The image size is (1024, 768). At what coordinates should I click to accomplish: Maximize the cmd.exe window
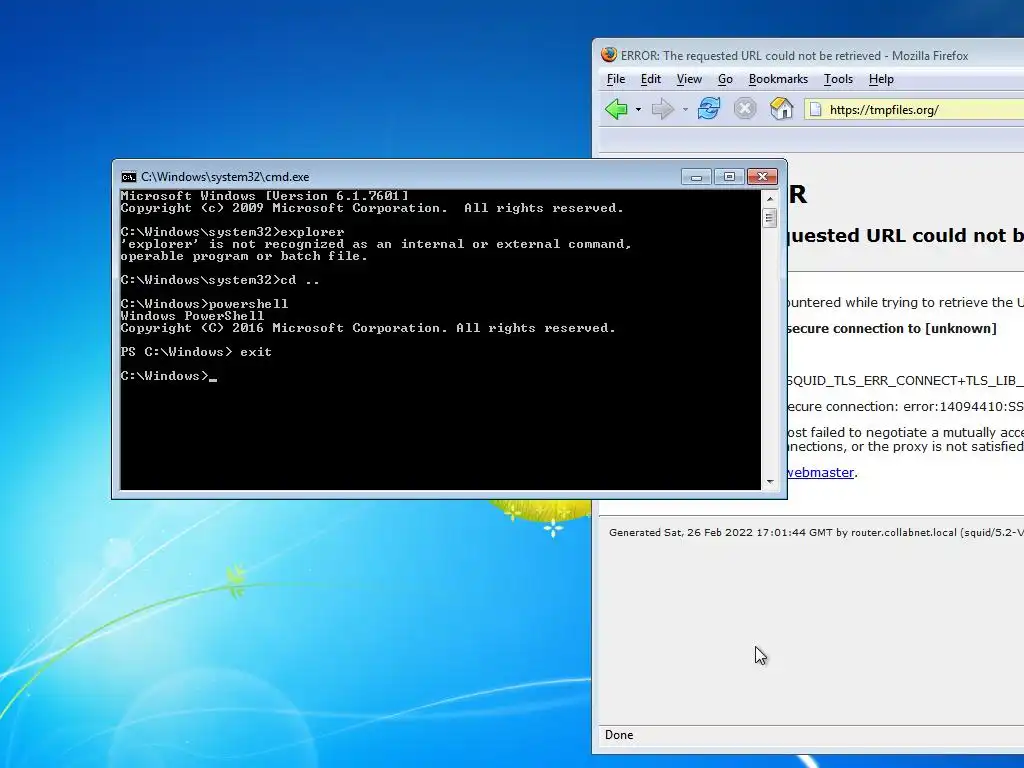(729, 177)
